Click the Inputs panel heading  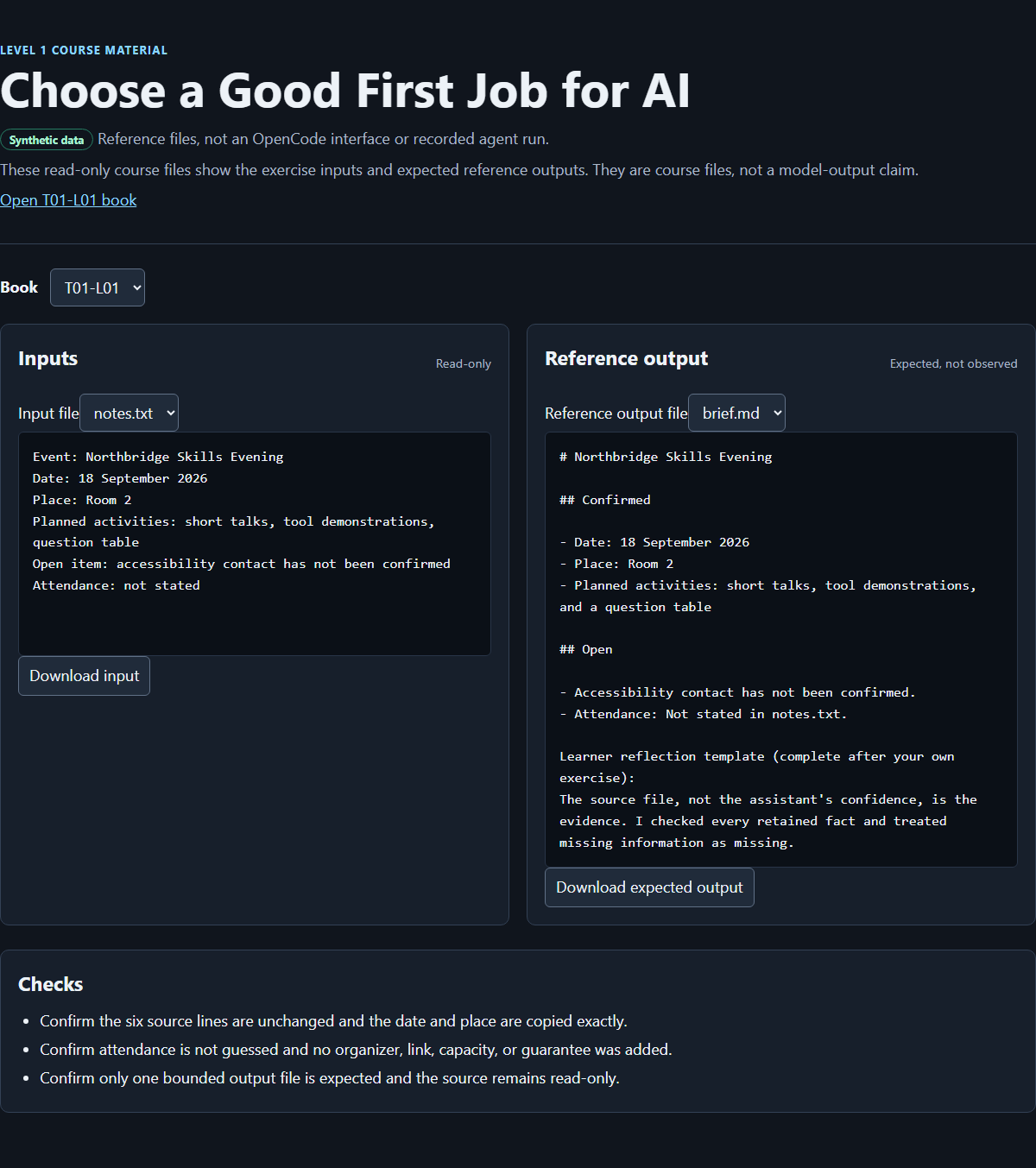(x=48, y=358)
